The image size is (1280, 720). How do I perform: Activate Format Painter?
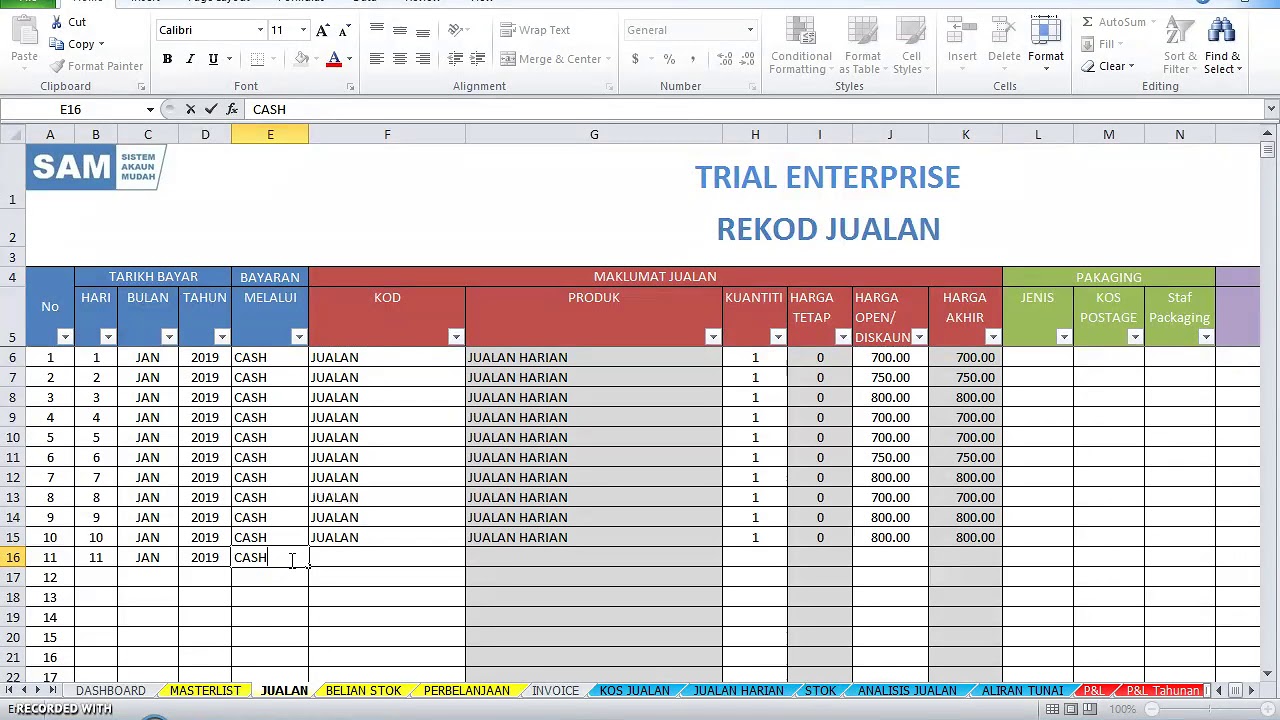tap(96, 66)
